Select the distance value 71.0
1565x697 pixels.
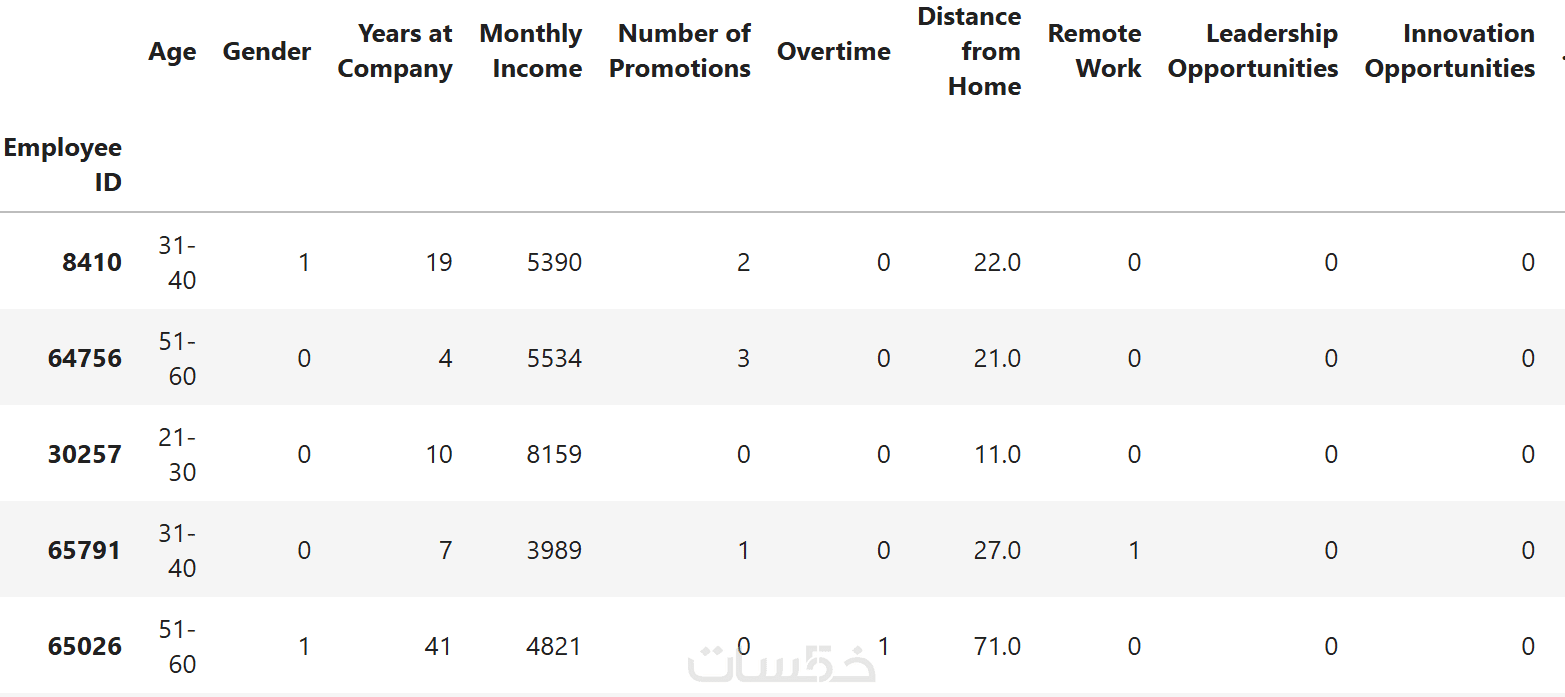tap(997, 647)
